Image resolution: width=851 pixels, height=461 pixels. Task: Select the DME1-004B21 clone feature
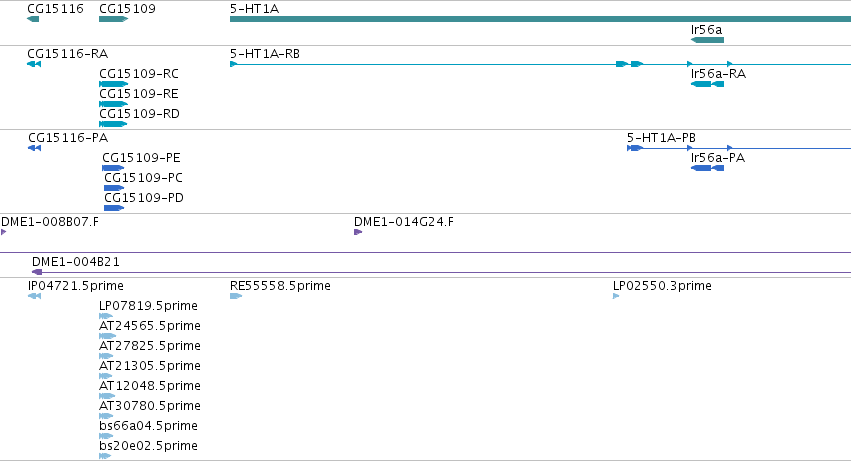[x=441, y=272]
